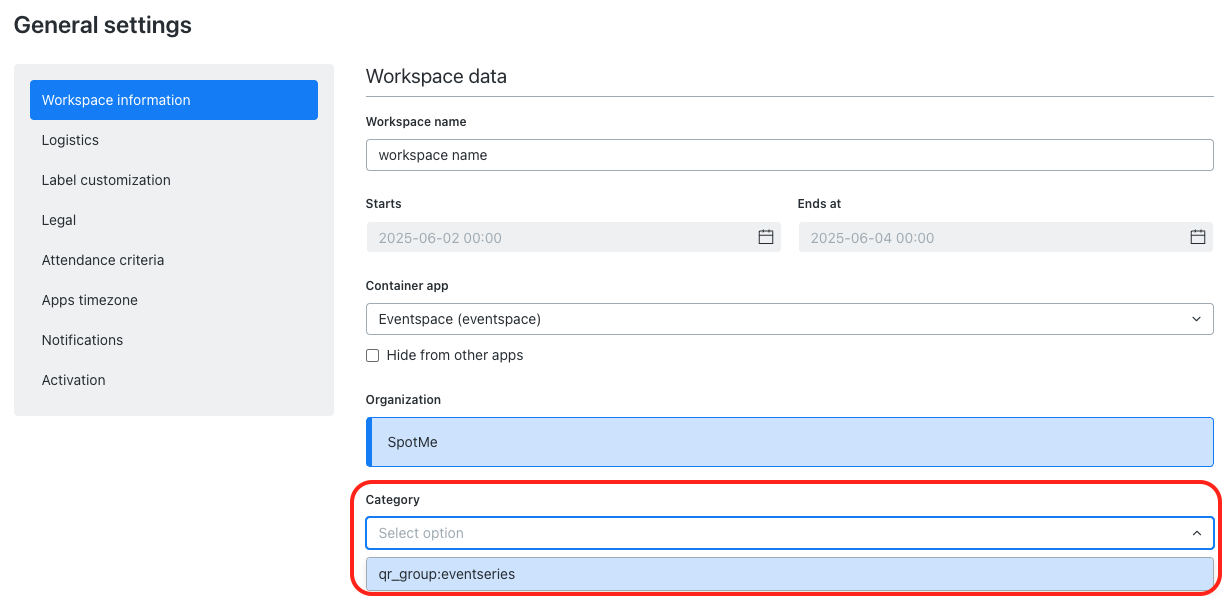Click the Workspace name input field

pos(790,155)
